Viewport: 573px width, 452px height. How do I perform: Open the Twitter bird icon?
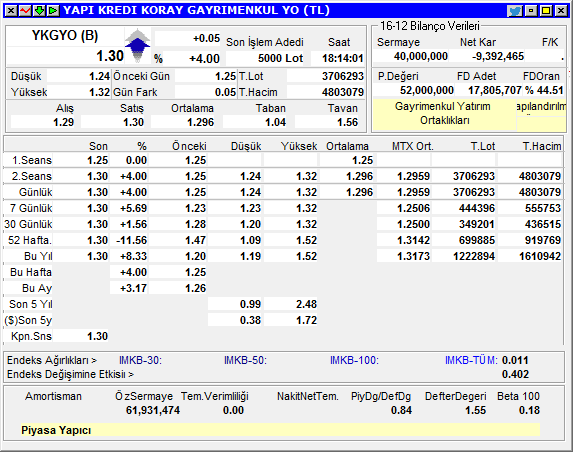click(515, 11)
